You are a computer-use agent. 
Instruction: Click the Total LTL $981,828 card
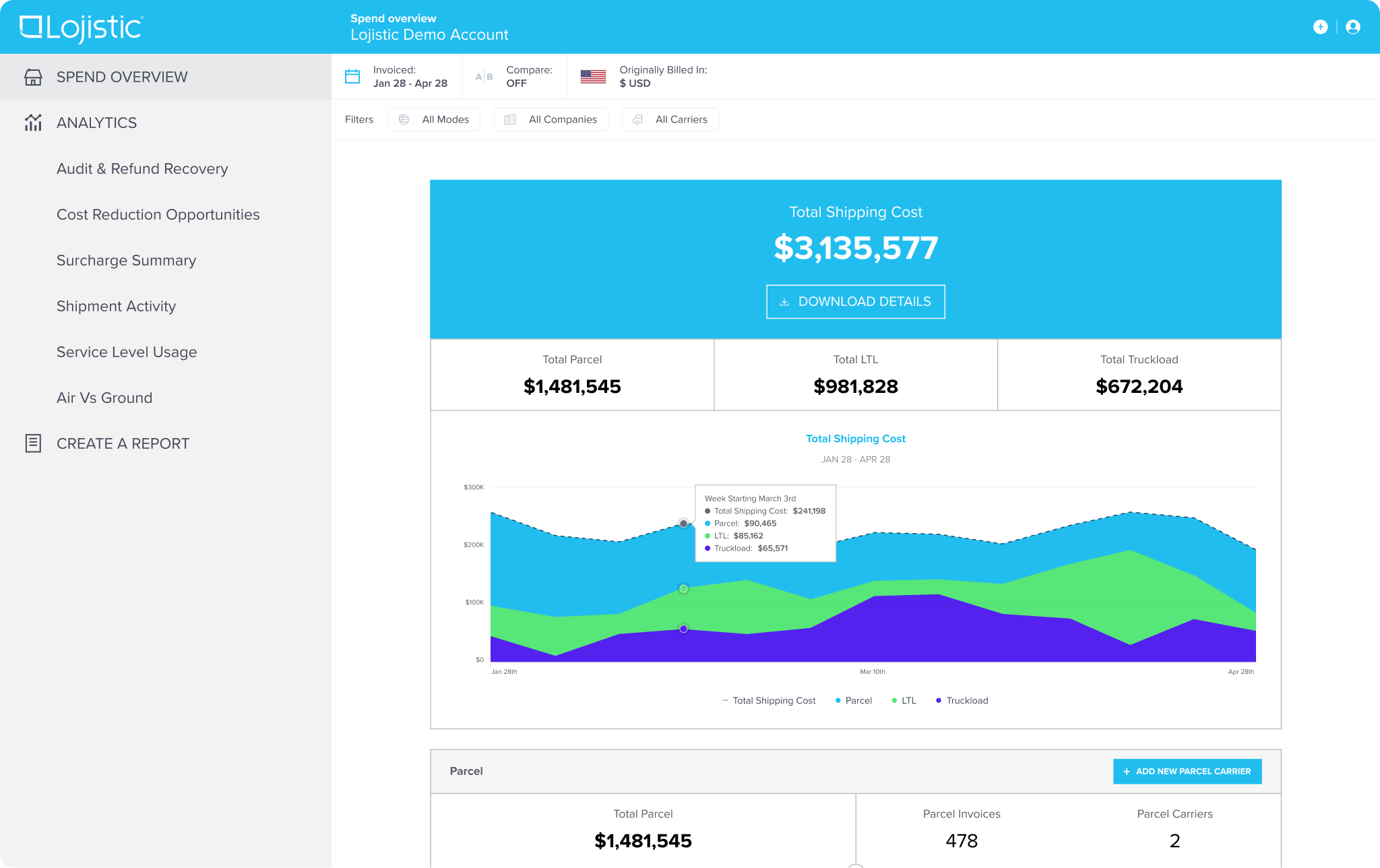(x=856, y=375)
